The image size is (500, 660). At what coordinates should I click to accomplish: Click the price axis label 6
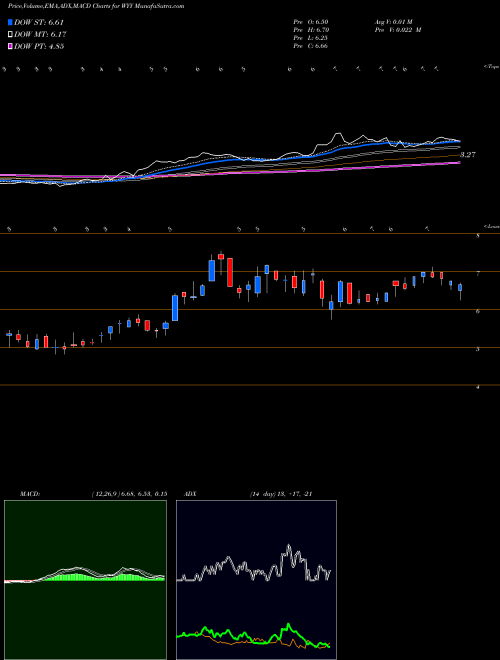pyautogui.click(x=478, y=311)
